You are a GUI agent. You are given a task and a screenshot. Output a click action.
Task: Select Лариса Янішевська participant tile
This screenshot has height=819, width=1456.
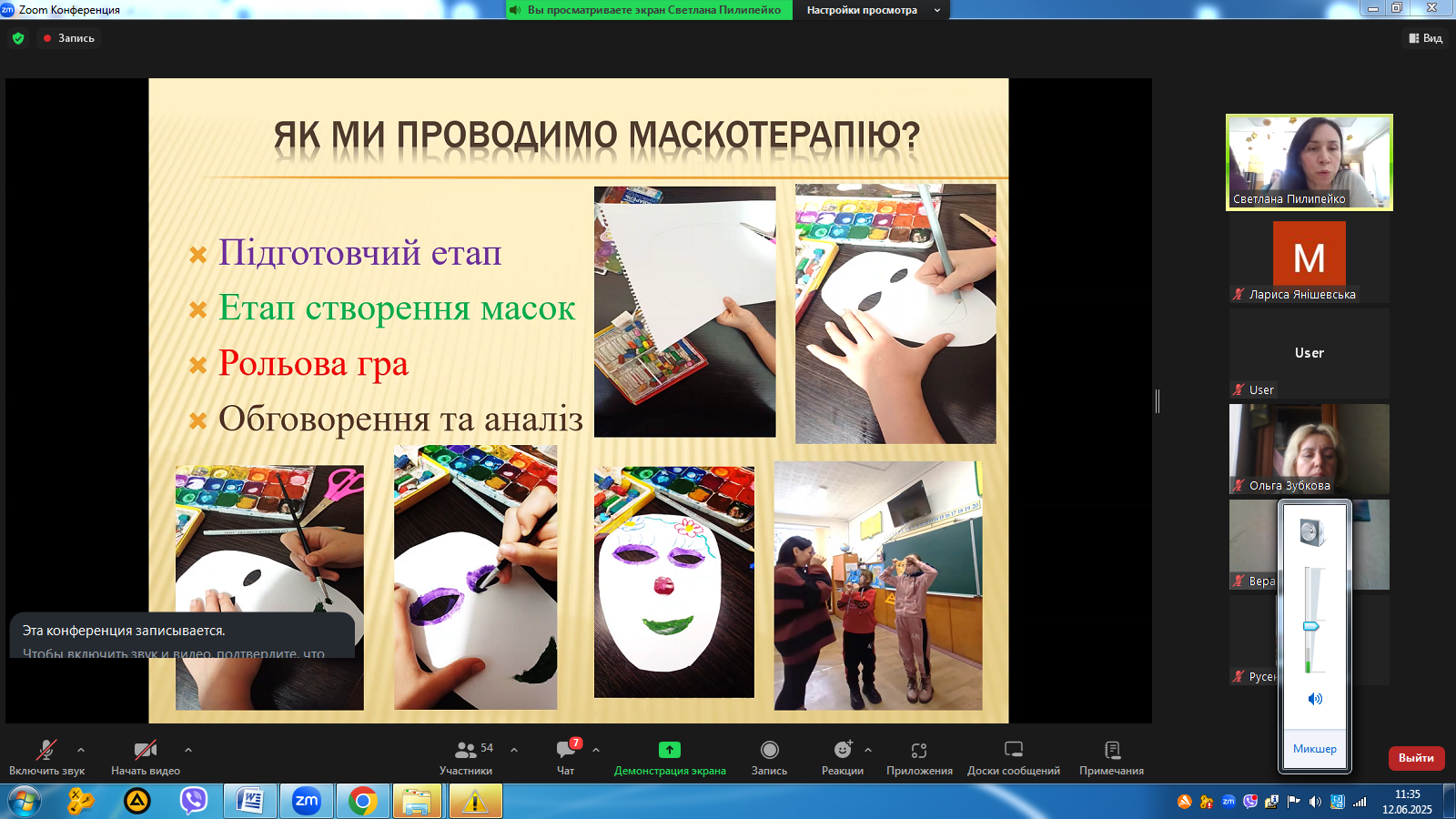point(1309,258)
